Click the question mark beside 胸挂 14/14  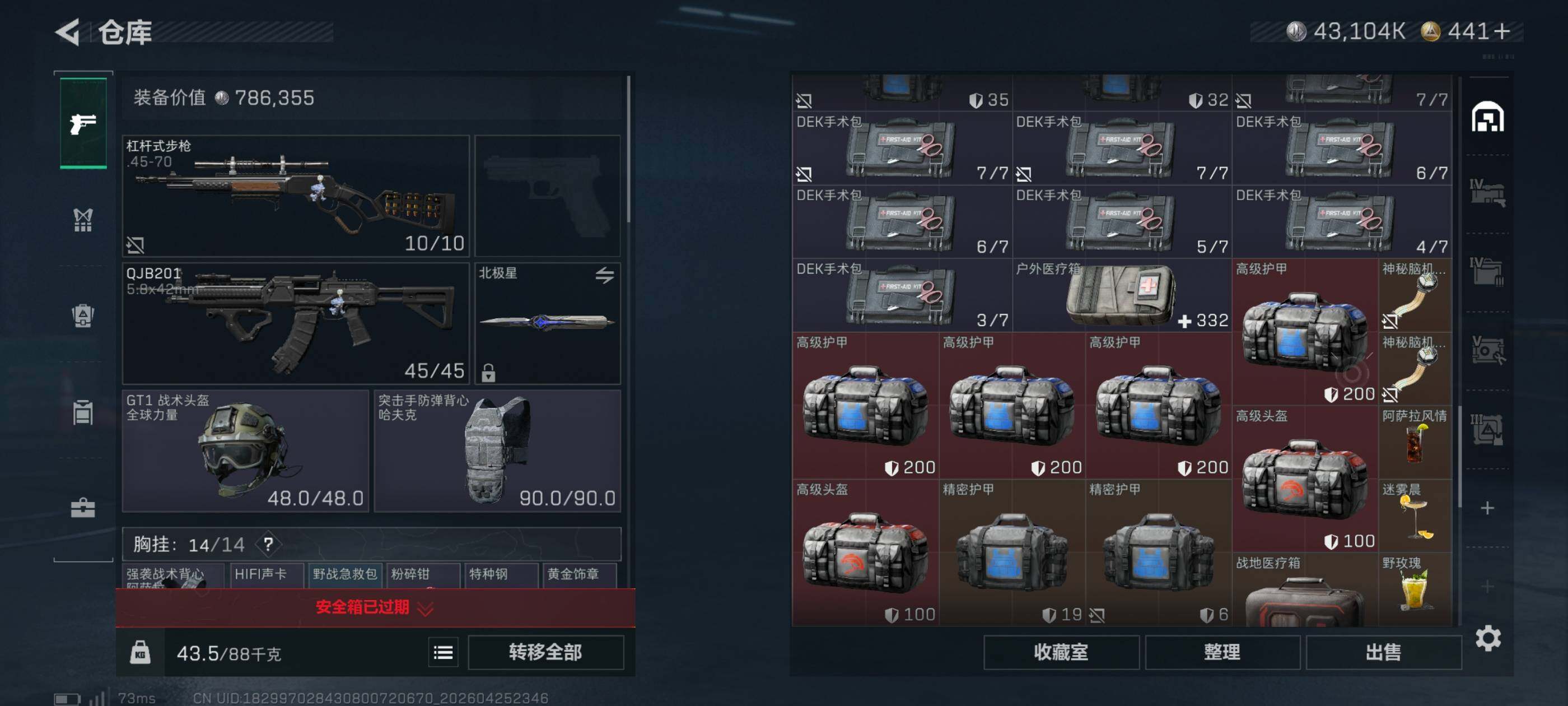(268, 544)
